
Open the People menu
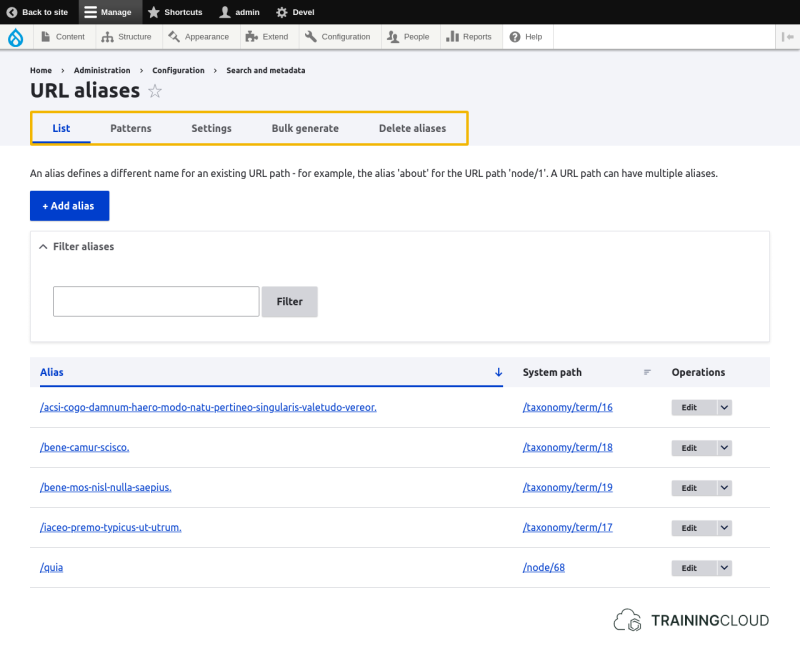408,37
